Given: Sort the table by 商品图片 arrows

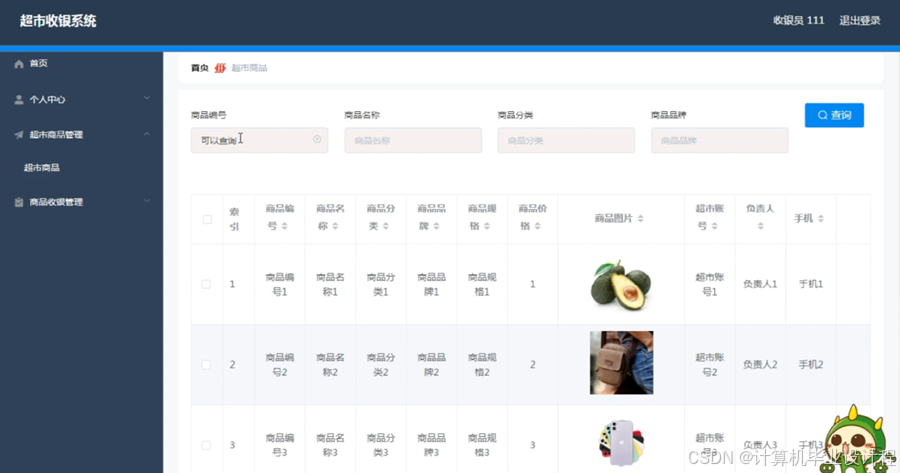Looking at the screenshot, I should click(641, 219).
